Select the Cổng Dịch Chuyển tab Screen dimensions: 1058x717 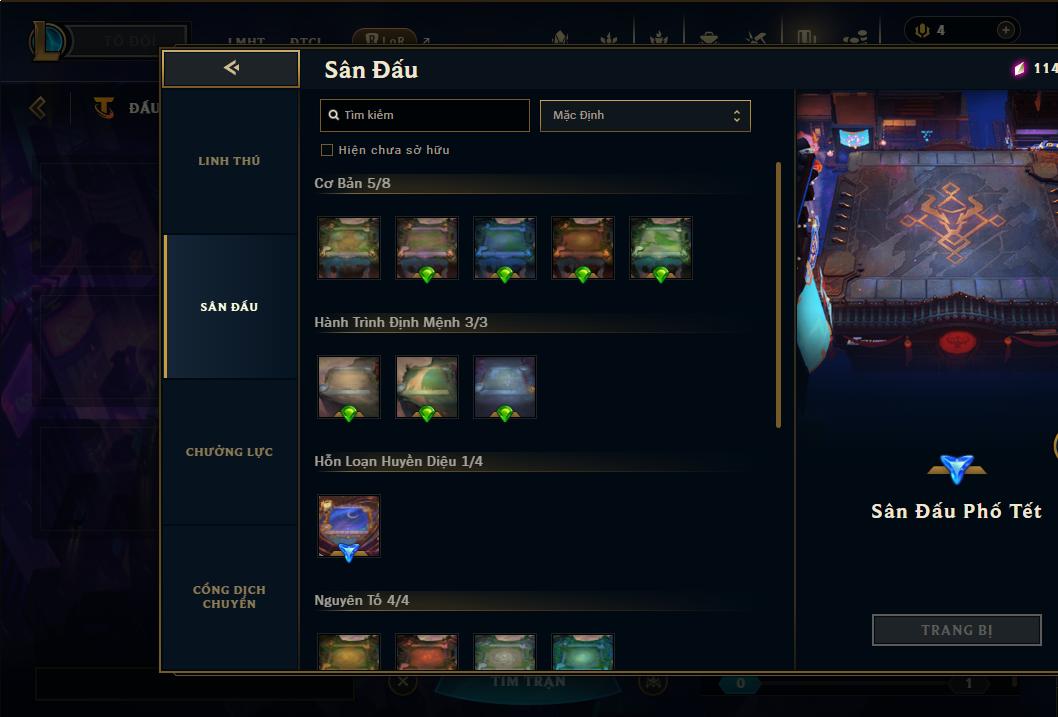[x=229, y=597]
